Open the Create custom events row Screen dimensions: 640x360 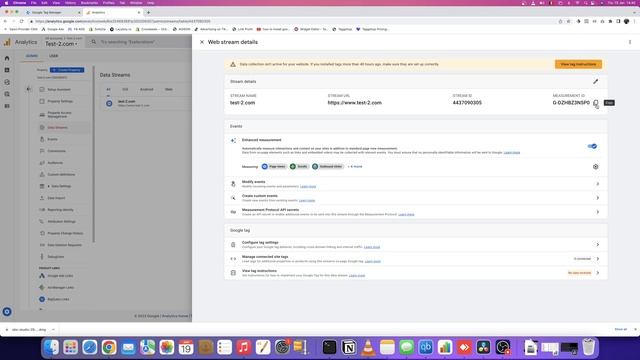click(x=416, y=198)
